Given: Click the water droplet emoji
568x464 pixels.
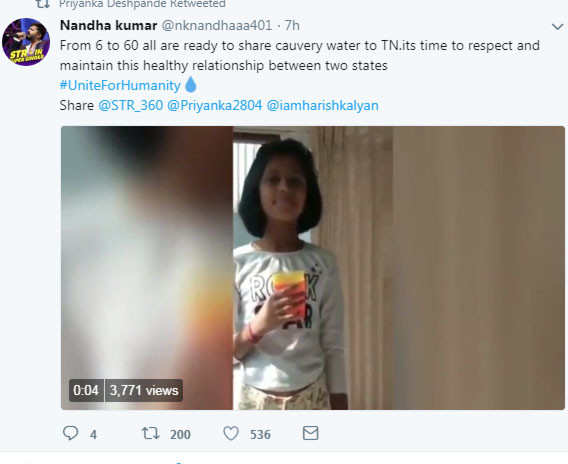Looking at the screenshot, I should 191,85.
